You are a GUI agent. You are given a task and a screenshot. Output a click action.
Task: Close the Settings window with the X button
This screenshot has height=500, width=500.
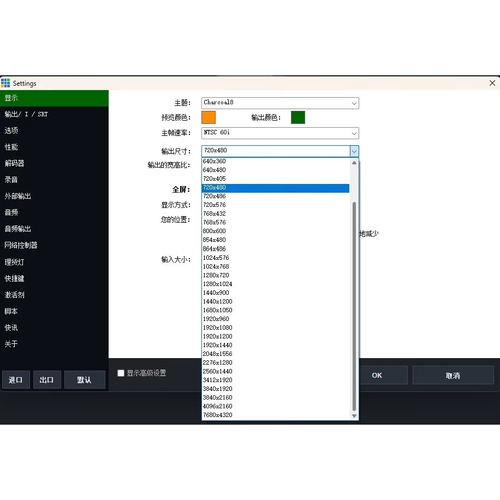(492, 83)
